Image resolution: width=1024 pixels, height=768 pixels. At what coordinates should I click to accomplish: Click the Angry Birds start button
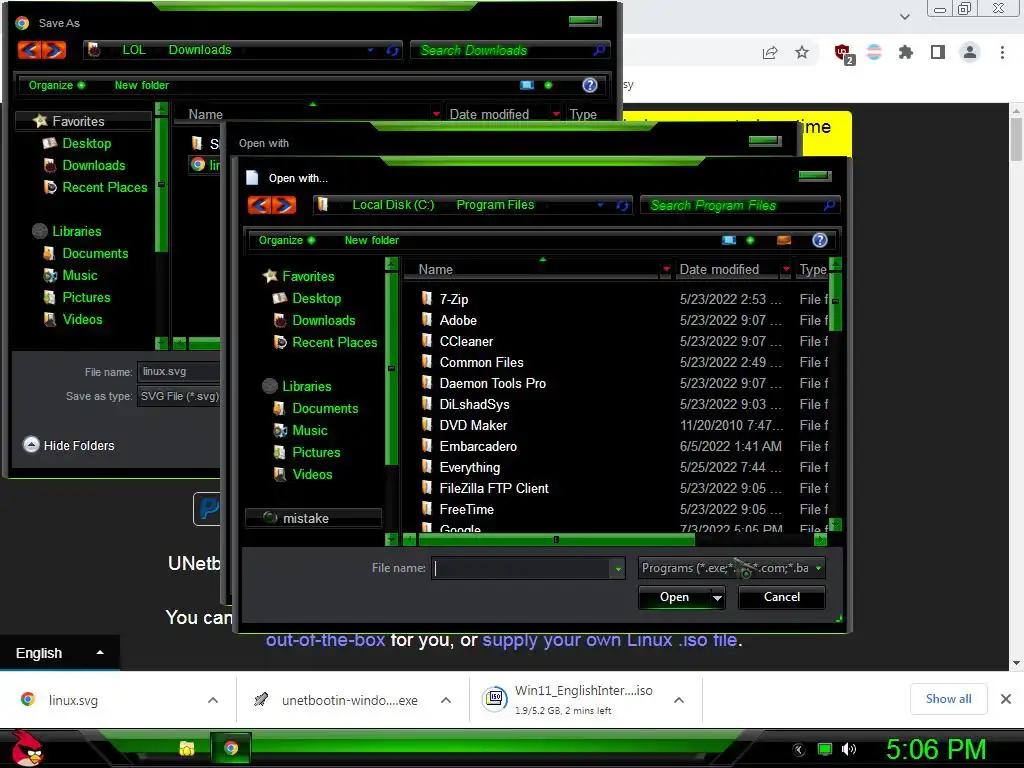point(27,748)
